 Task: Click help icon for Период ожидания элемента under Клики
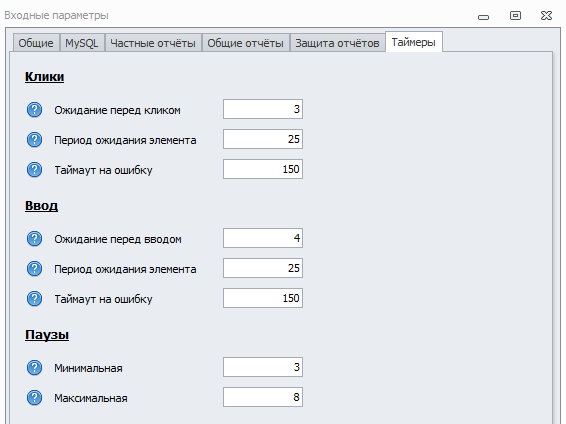(34, 139)
